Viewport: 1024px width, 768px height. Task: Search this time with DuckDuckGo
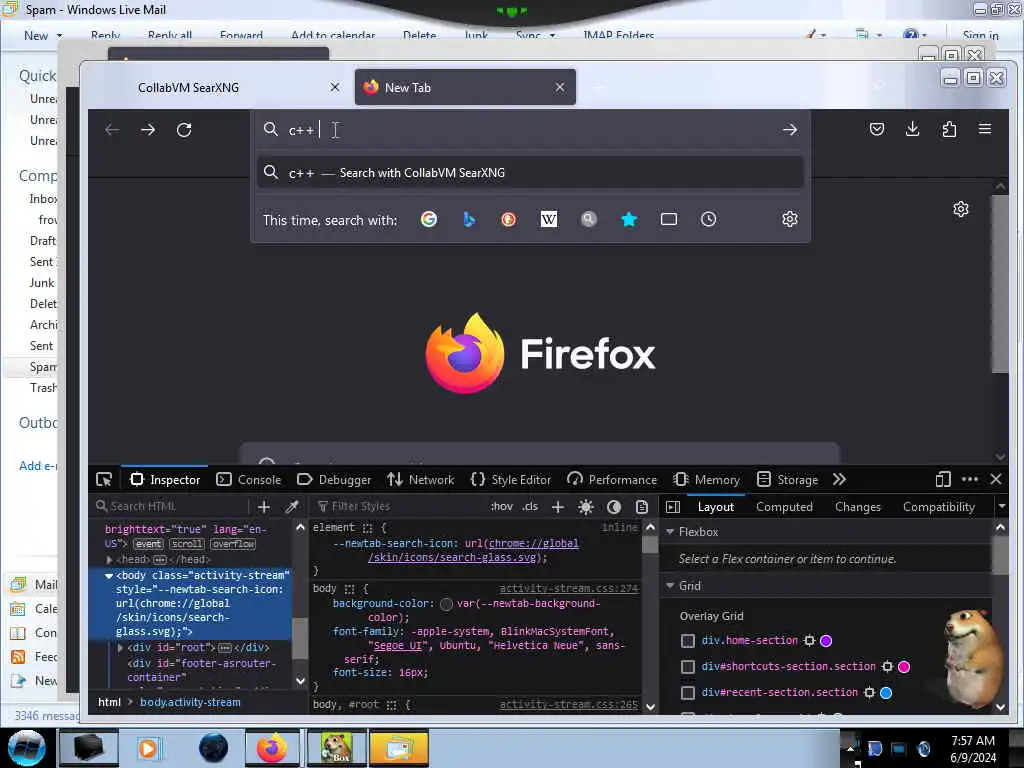click(508, 219)
